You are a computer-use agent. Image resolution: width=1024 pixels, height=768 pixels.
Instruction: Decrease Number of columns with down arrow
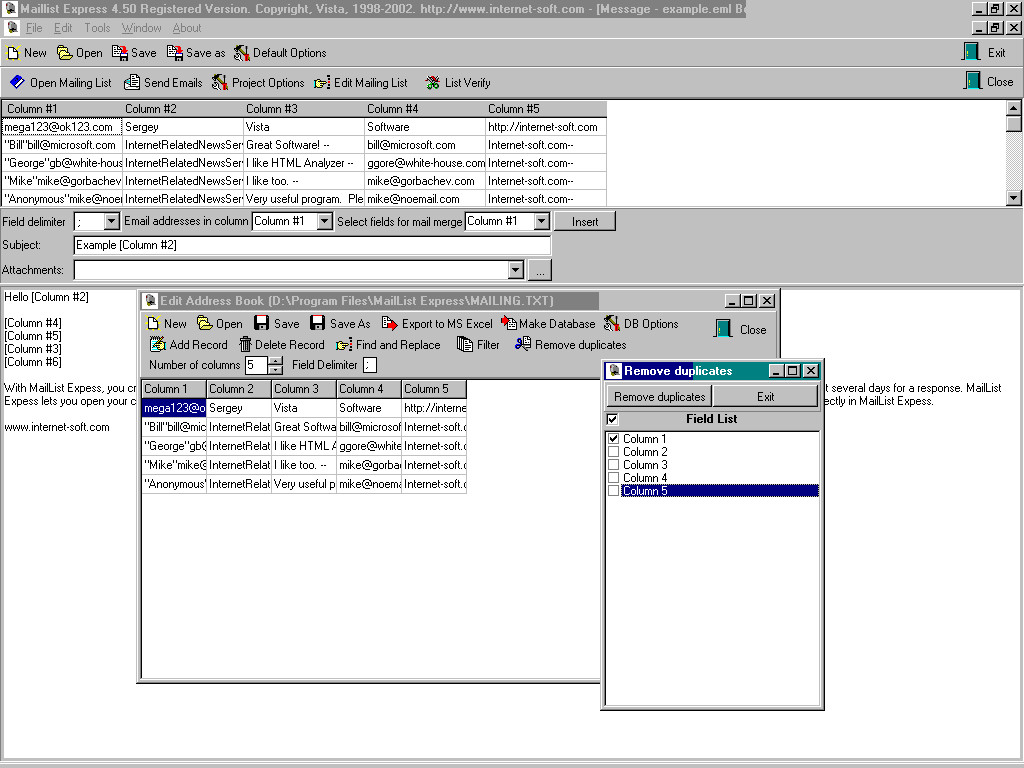[276, 370]
